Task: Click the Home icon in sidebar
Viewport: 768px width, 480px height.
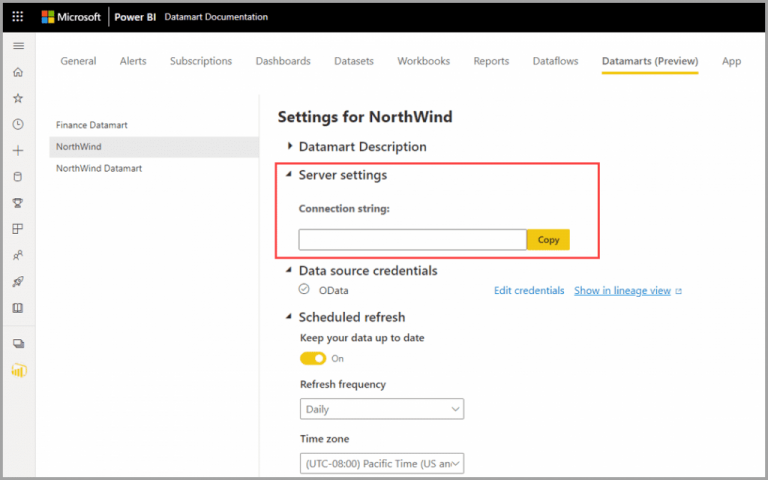Action: click(x=18, y=72)
